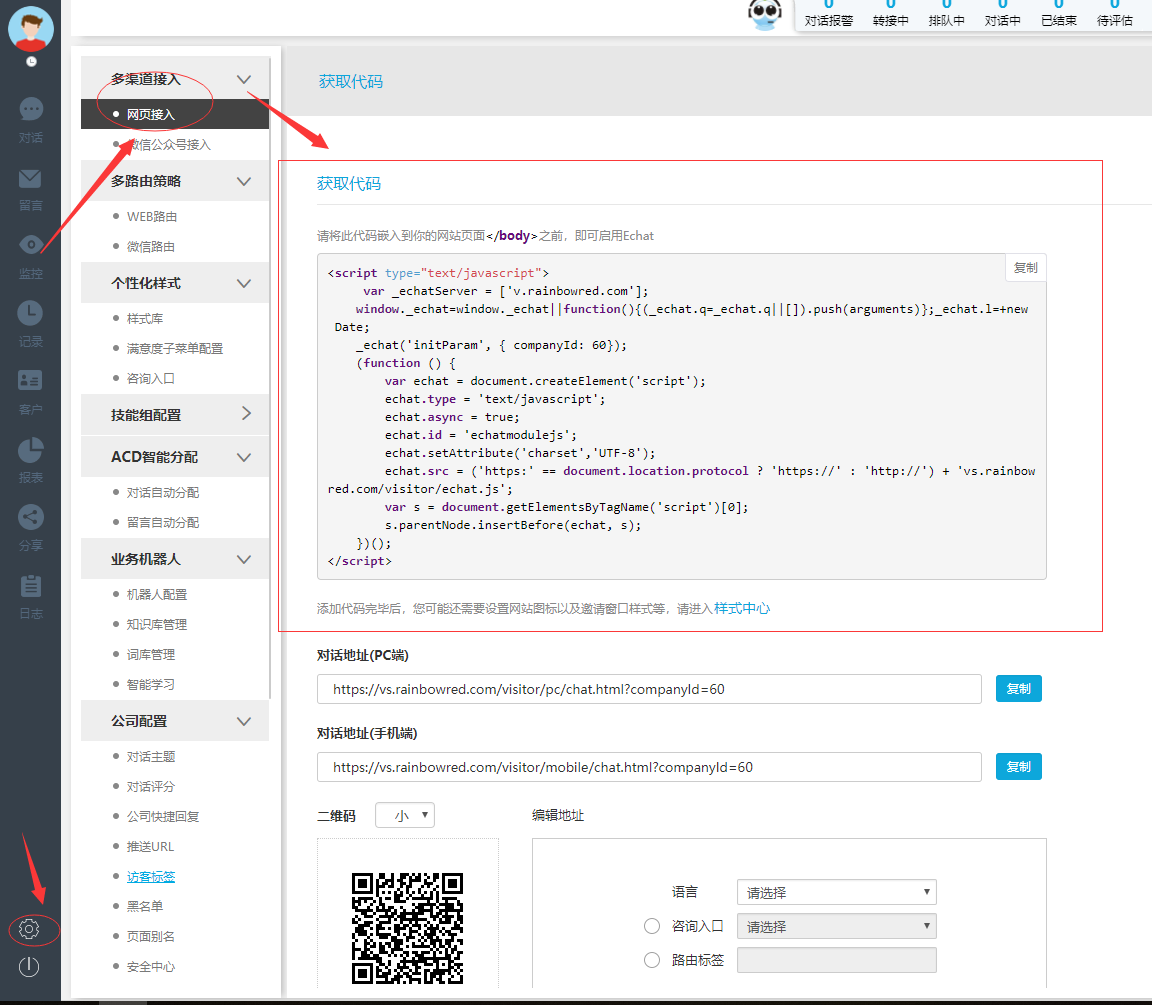Open the 监控 eye monitor icon

point(30,245)
